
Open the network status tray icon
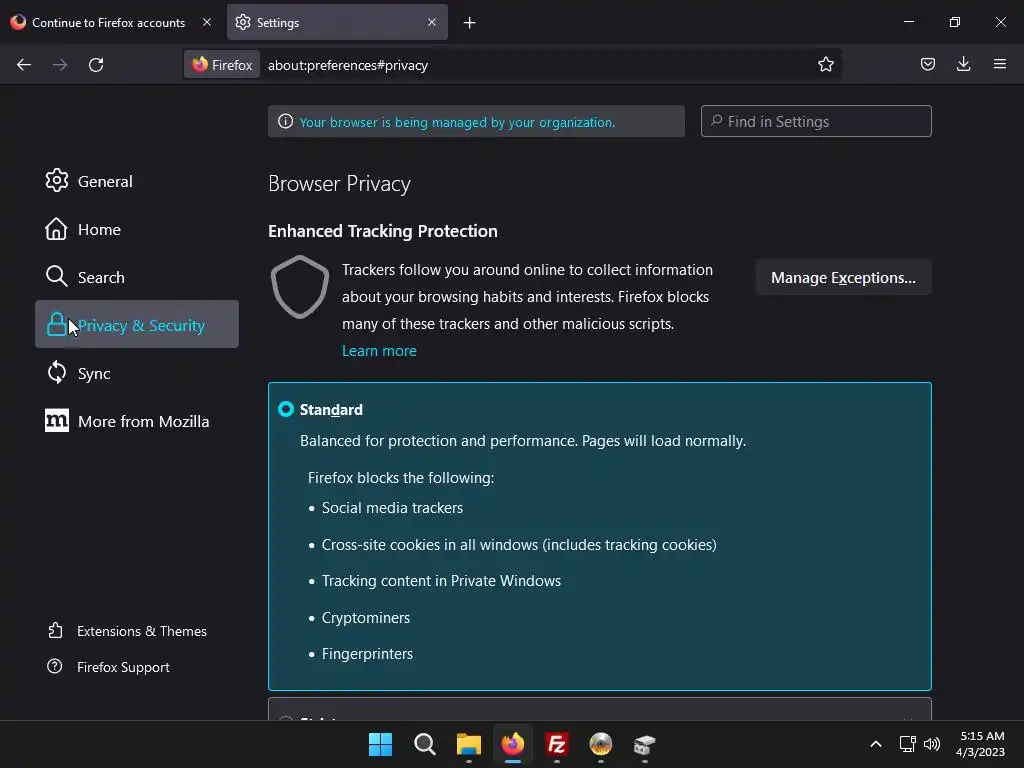(x=907, y=744)
